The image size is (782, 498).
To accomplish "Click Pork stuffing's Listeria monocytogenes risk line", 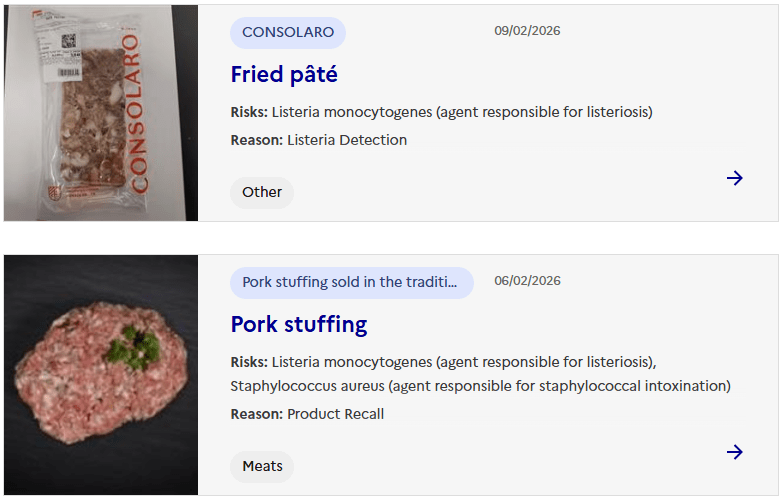I will (443, 361).
